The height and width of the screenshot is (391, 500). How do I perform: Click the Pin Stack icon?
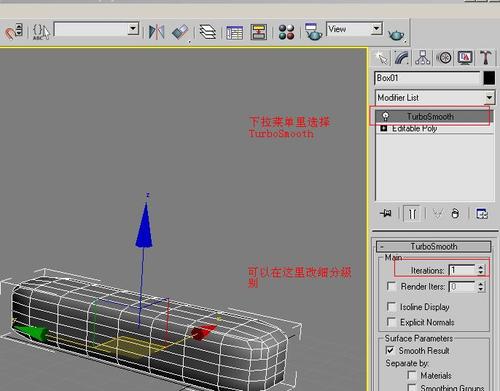386,213
